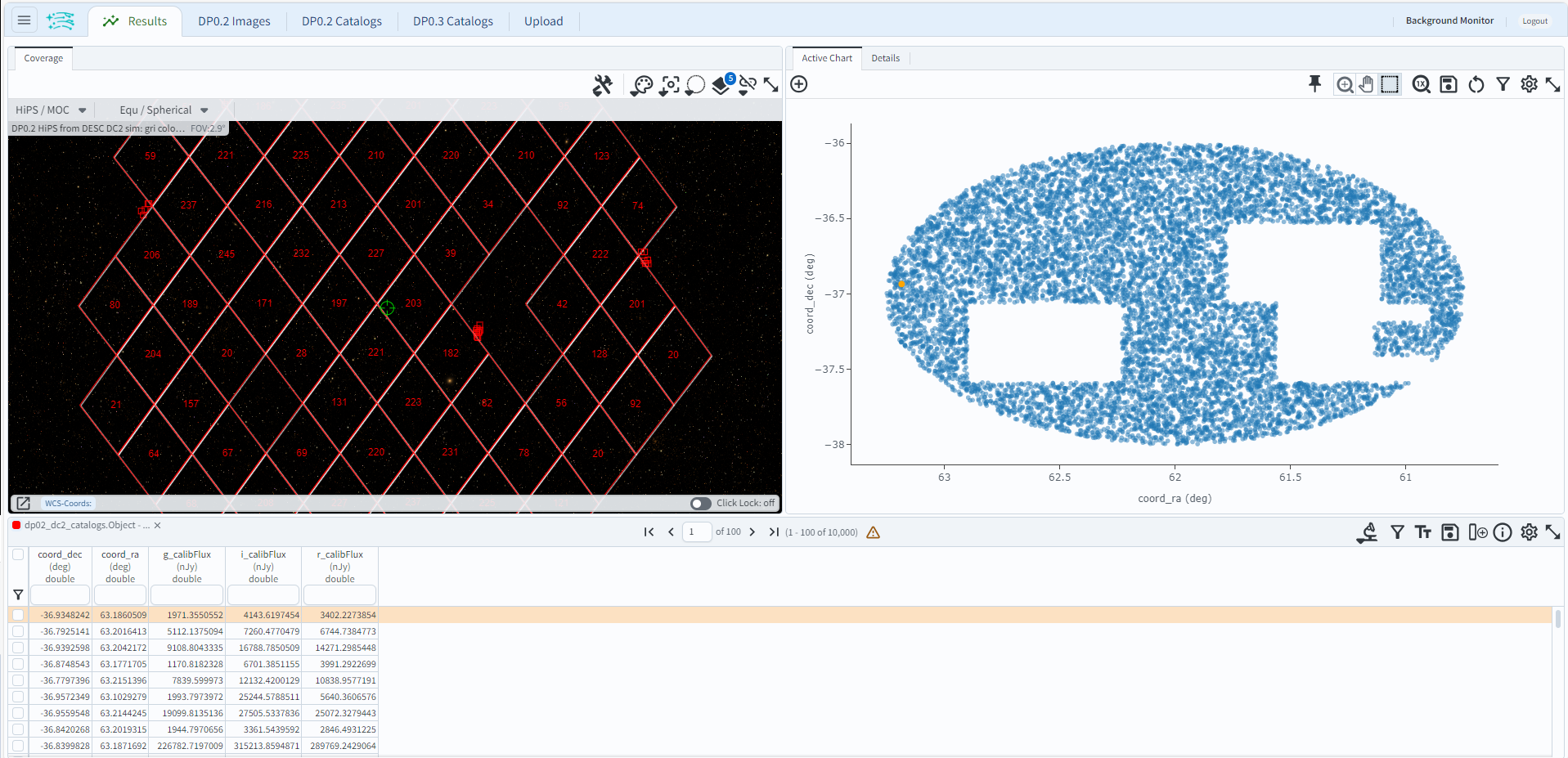Screen dimensions: 1568x758
Task: Open the image toolbar tools menu
Action: pos(603,85)
